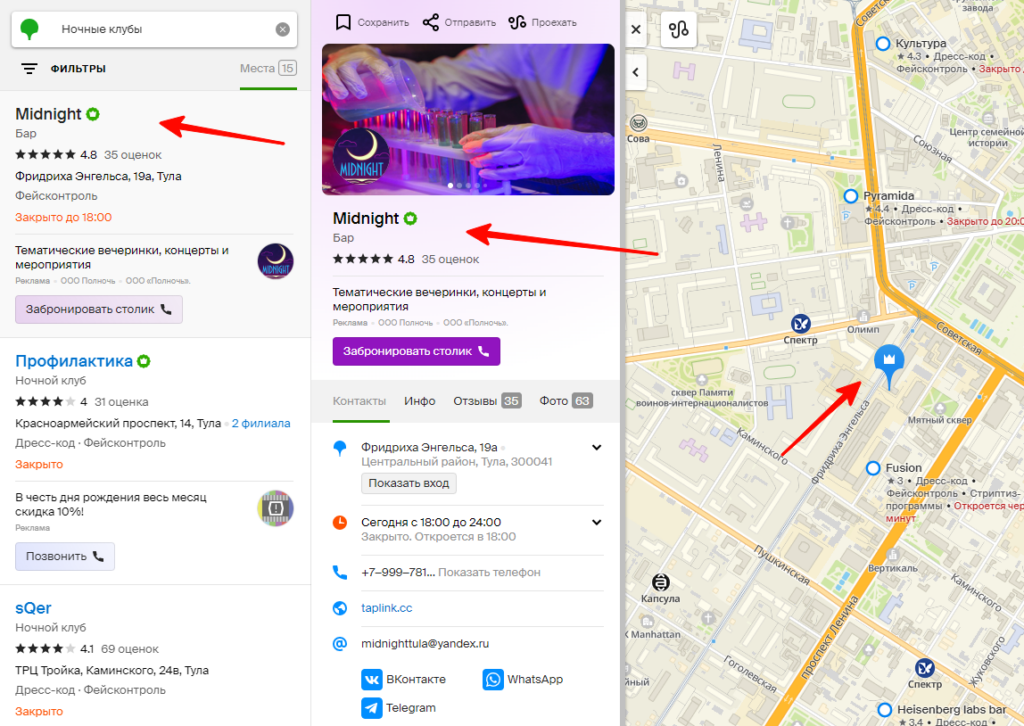Click the Позвонить button
This screenshot has width=1024, height=726.
click(65, 556)
